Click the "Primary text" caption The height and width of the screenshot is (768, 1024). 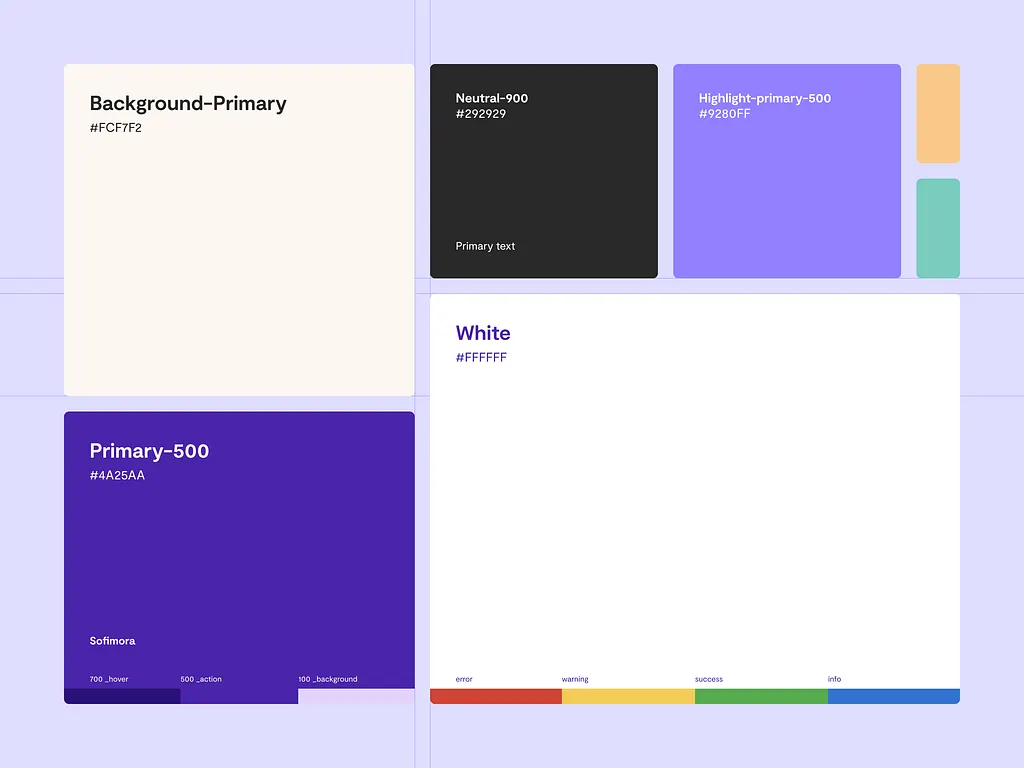(485, 246)
